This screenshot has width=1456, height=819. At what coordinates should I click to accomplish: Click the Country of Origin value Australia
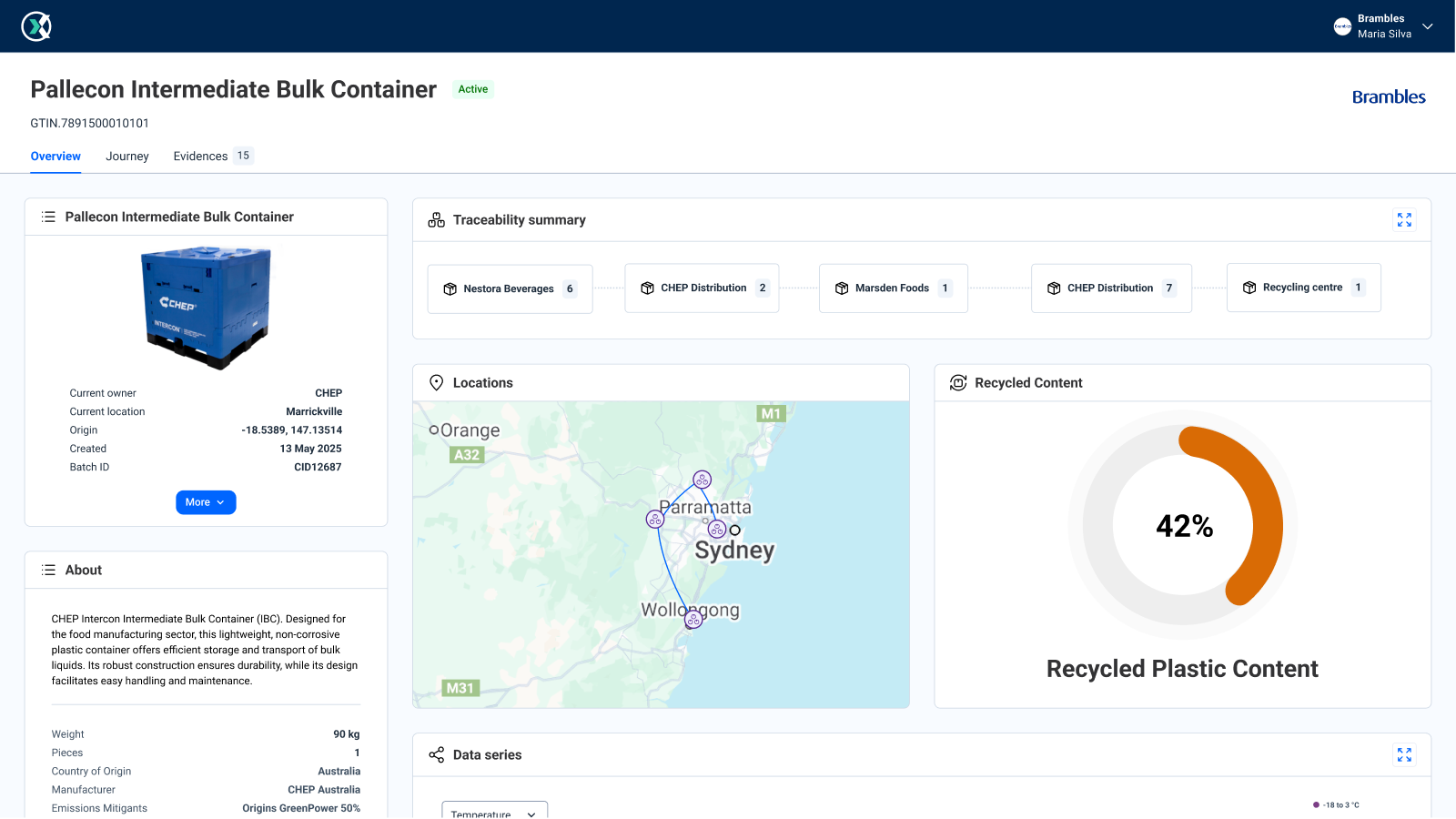339,771
